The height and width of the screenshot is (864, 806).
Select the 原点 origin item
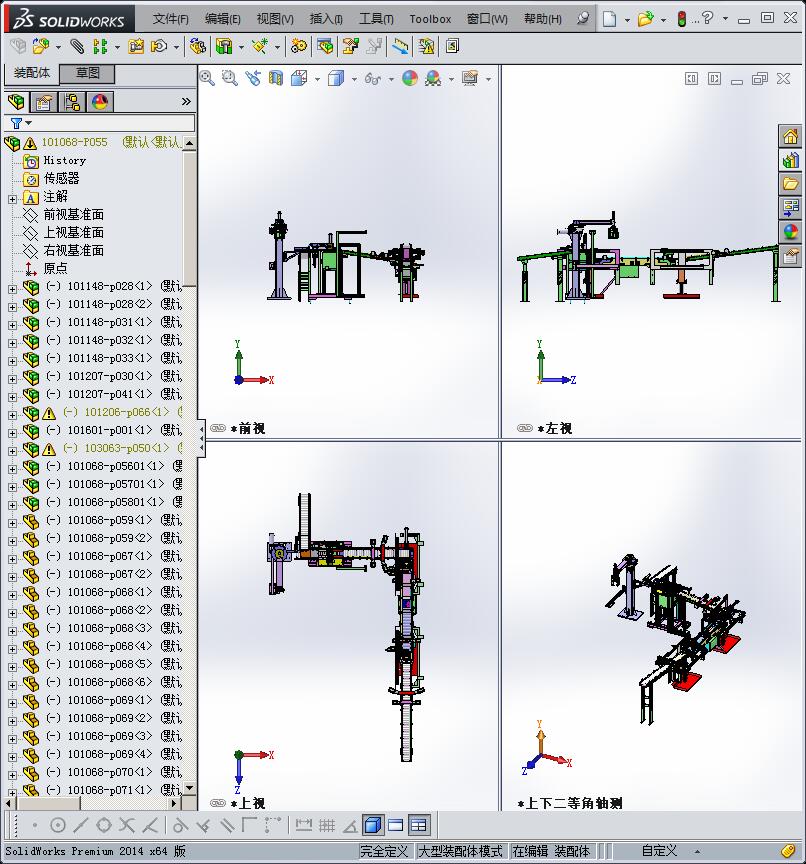55,268
